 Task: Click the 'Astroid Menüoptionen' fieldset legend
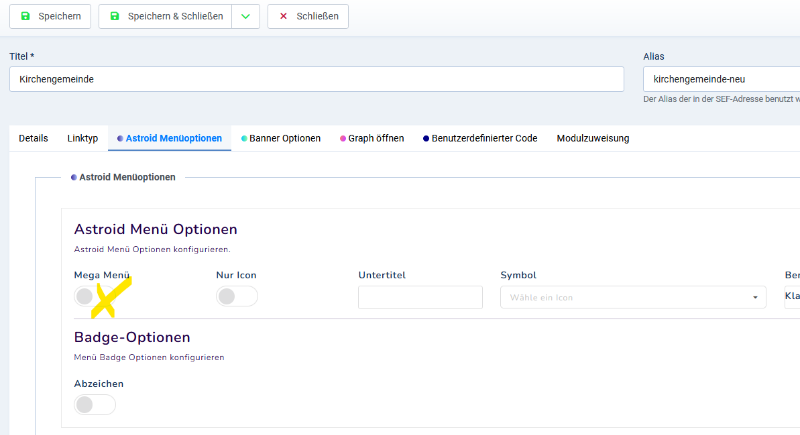(123, 177)
